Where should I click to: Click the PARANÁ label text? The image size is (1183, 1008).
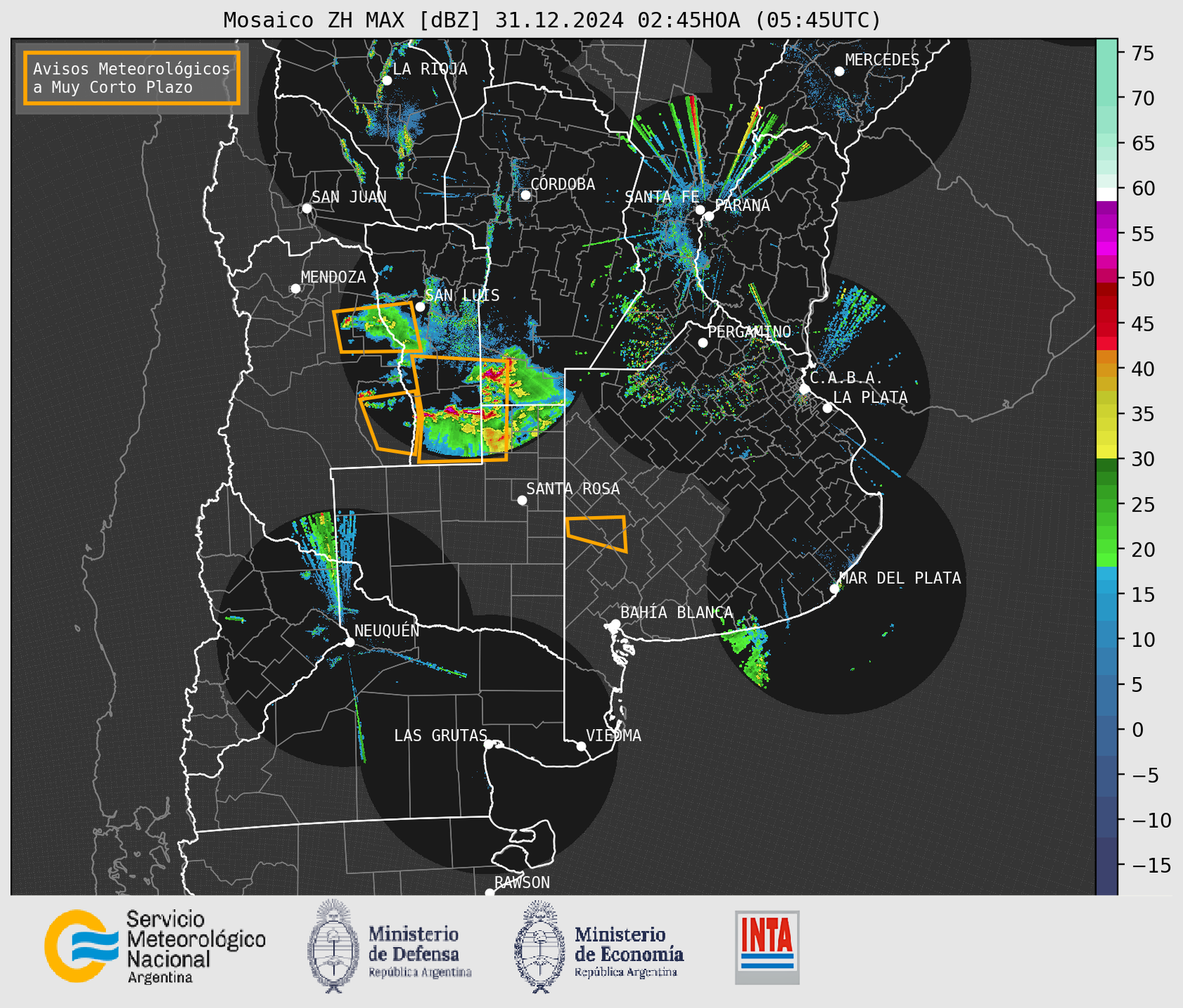pos(742,205)
